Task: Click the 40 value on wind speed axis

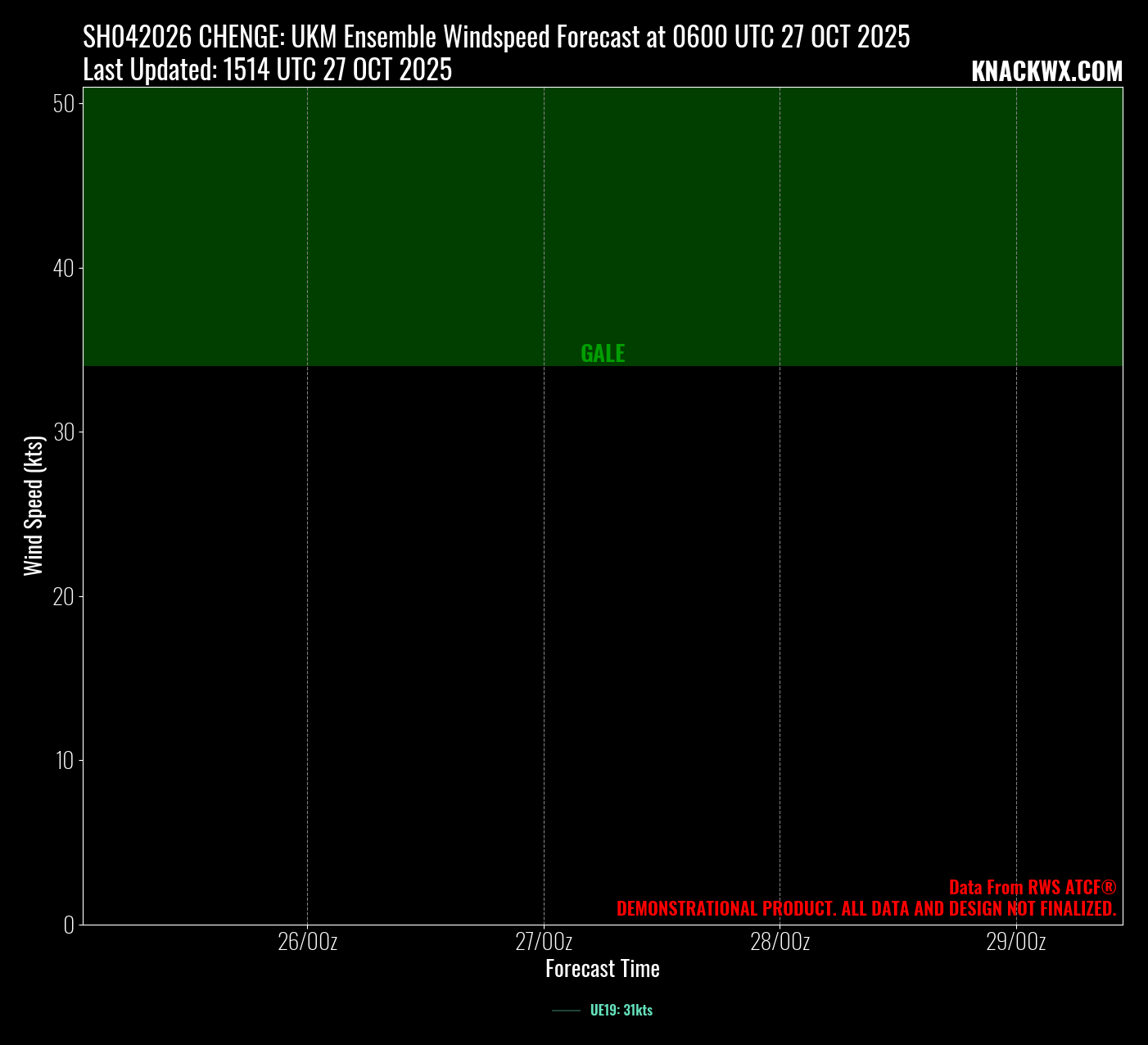Action: [x=64, y=269]
